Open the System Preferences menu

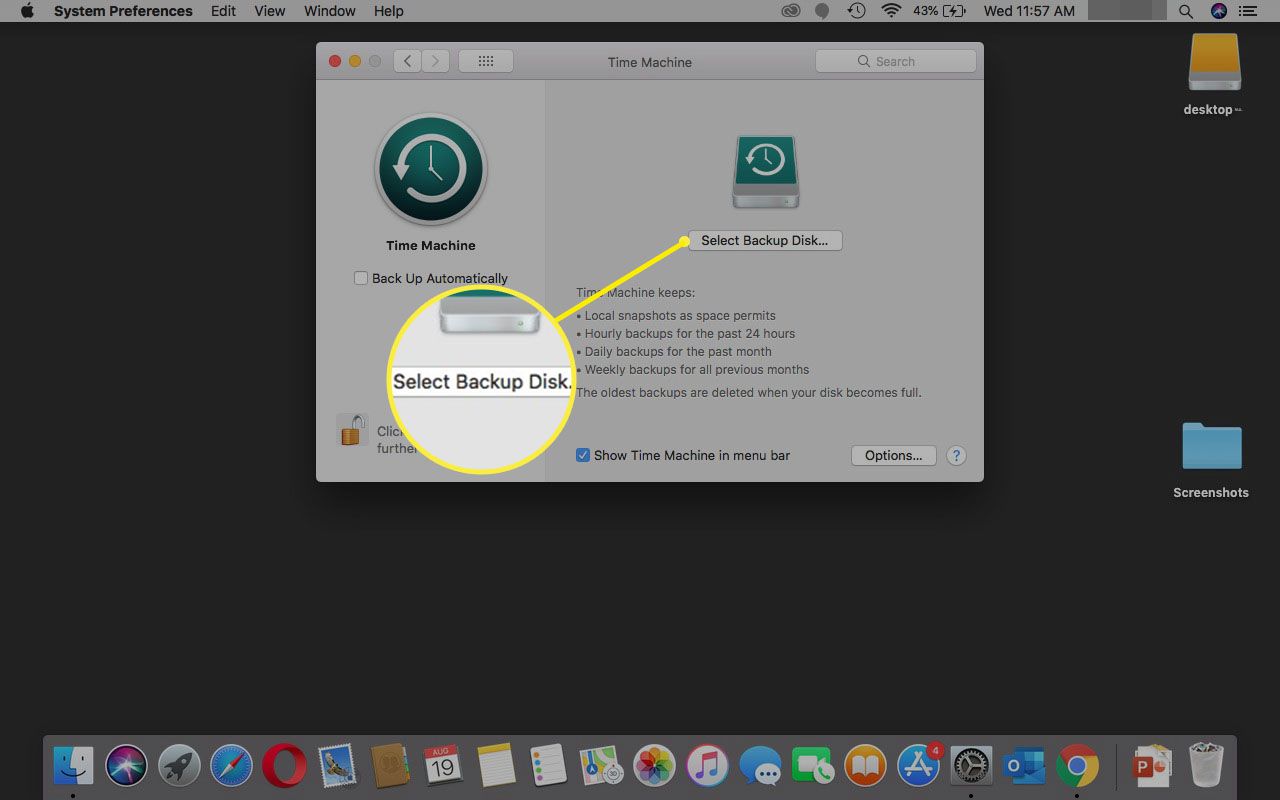point(123,11)
